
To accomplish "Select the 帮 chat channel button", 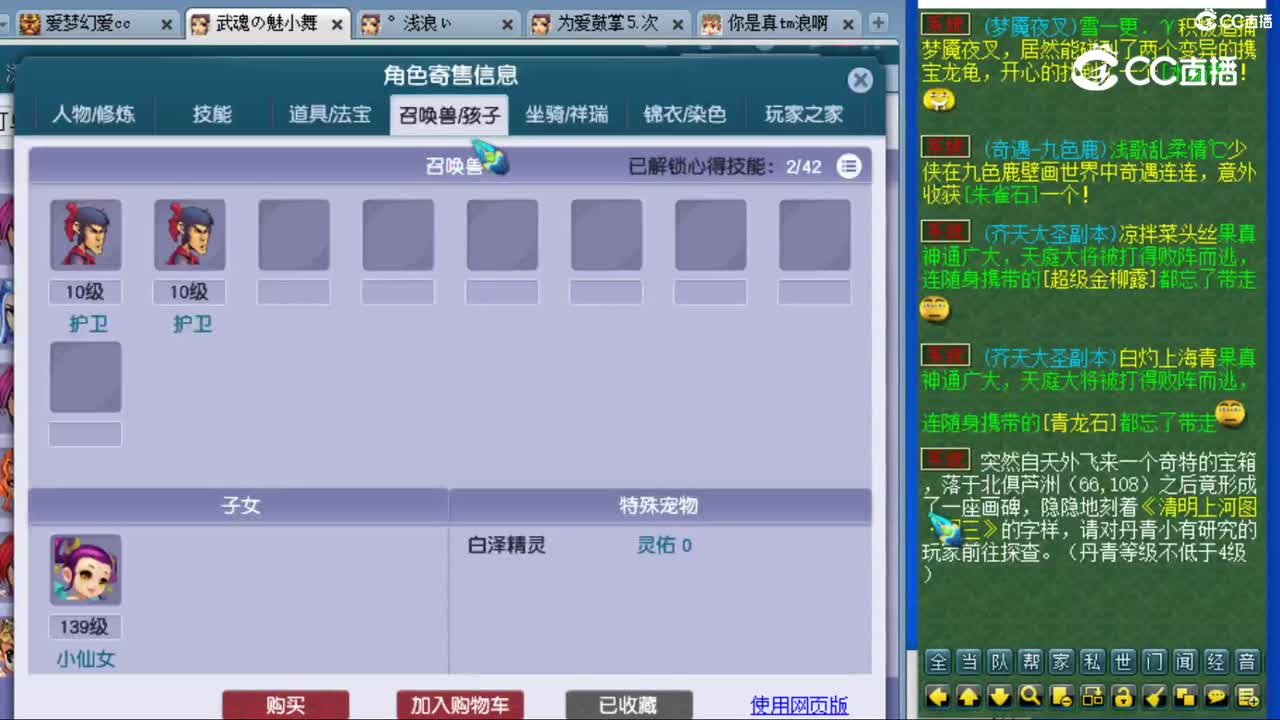I will (x=1030, y=662).
